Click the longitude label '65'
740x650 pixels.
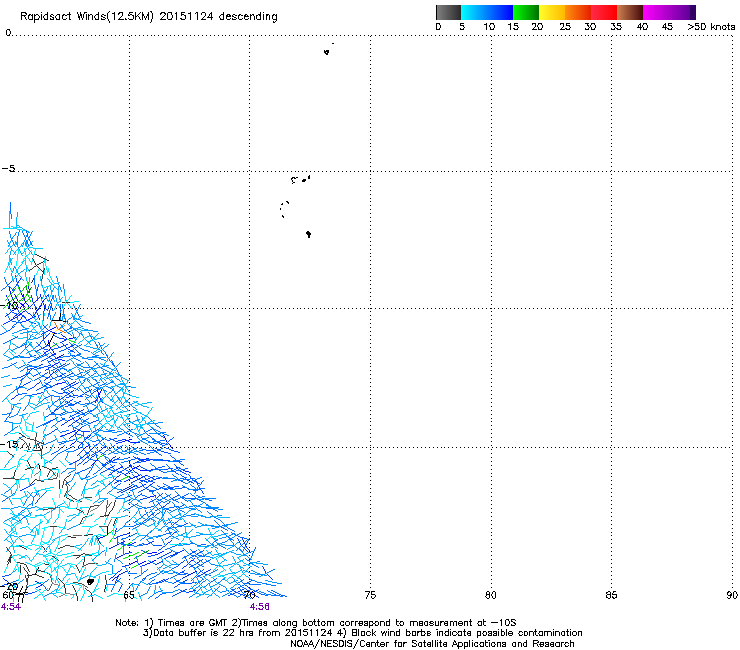[129, 595]
